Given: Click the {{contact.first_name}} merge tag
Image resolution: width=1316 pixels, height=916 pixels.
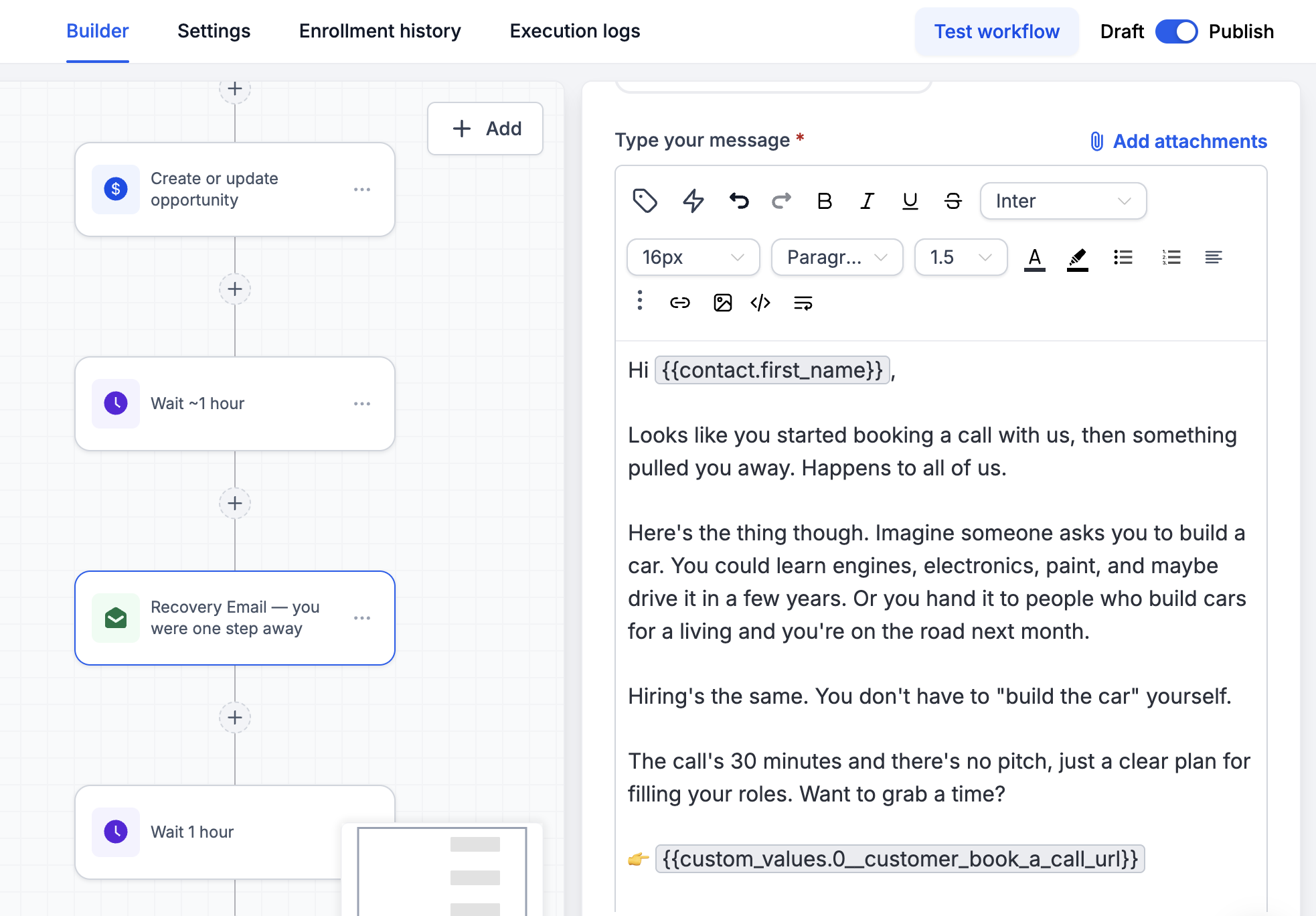Looking at the screenshot, I should [772, 370].
